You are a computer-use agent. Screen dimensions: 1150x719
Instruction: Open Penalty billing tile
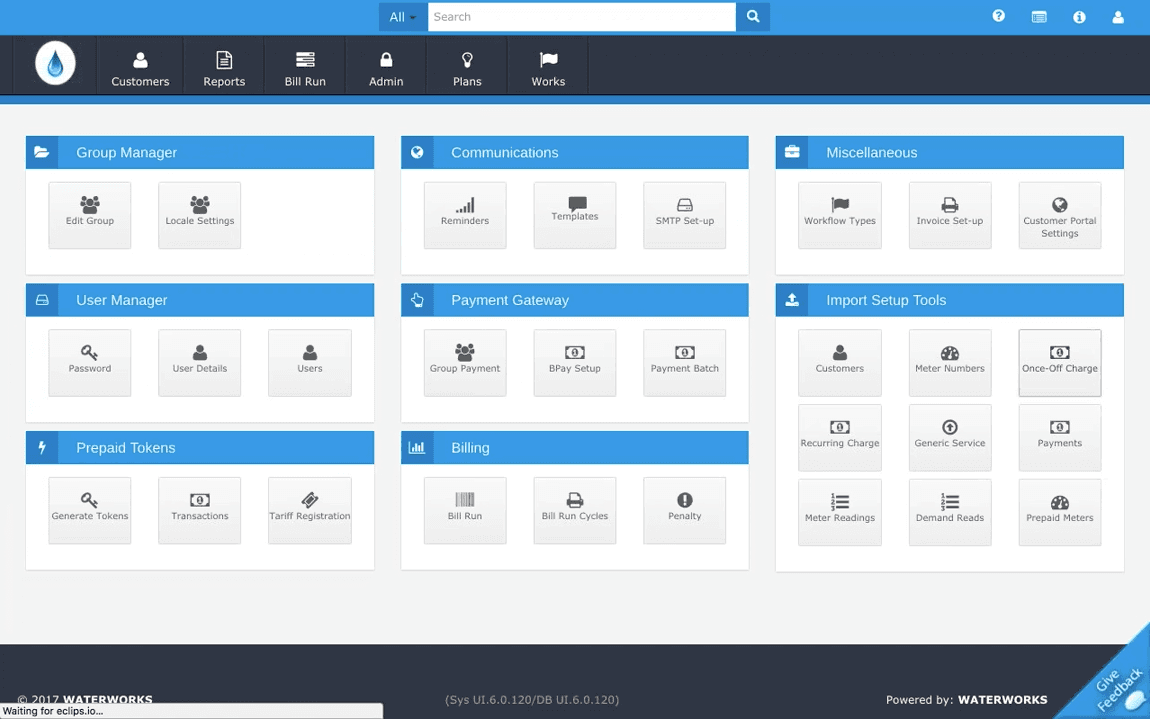point(684,511)
